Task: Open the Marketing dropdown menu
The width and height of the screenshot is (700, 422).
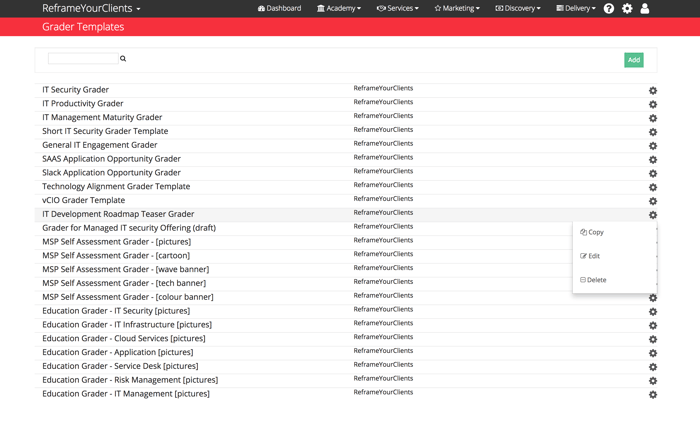Action: [457, 8]
